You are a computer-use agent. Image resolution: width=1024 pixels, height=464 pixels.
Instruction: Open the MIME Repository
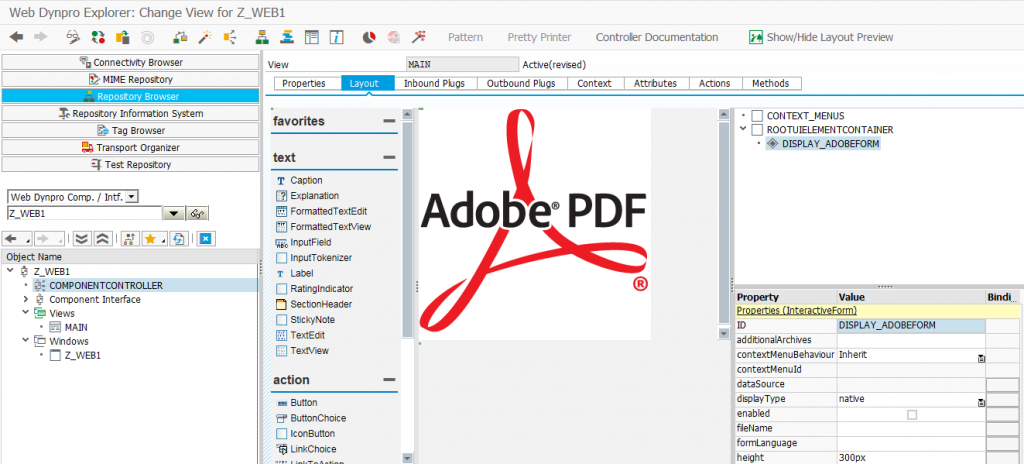(131, 80)
